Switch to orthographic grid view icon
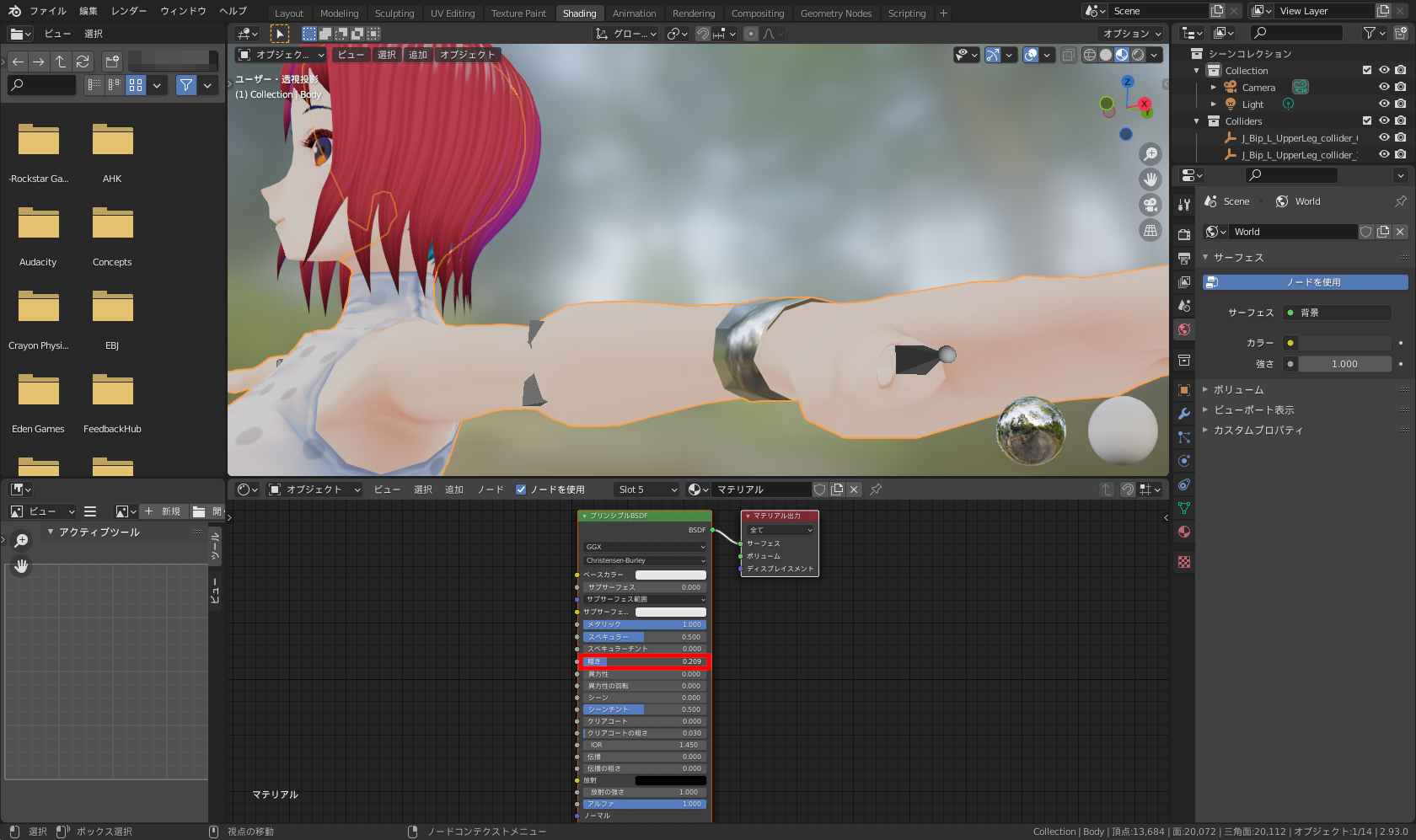The width and height of the screenshot is (1416, 840). (1150, 230)
